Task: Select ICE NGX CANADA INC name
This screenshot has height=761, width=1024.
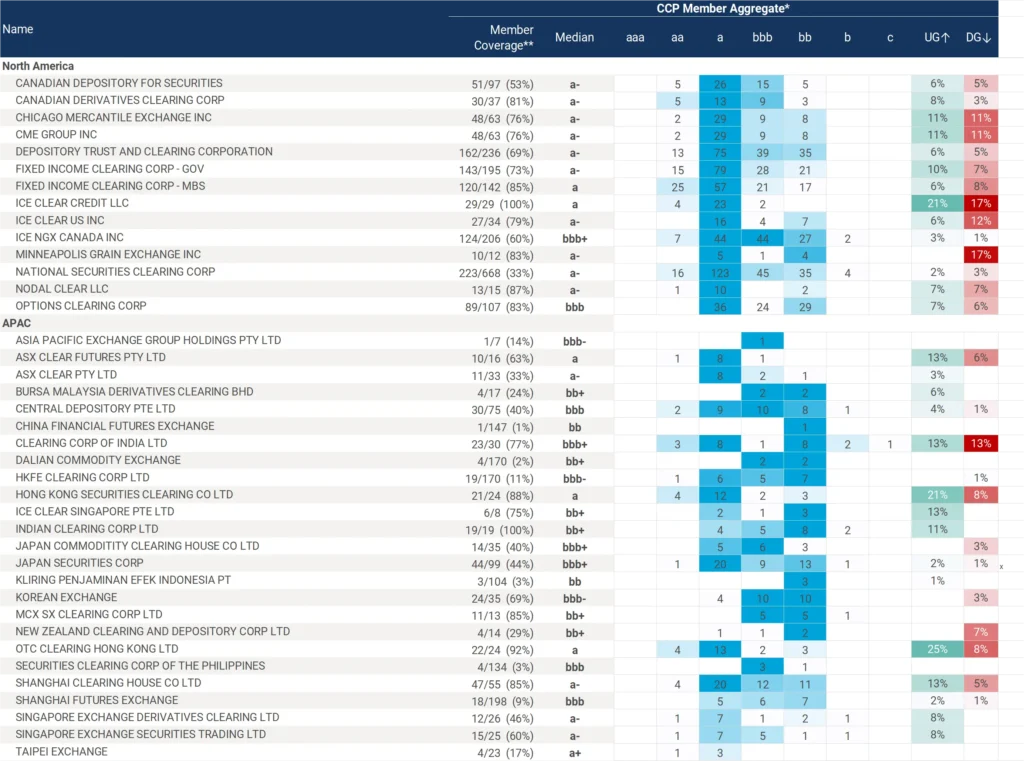Action: (69, 237)
